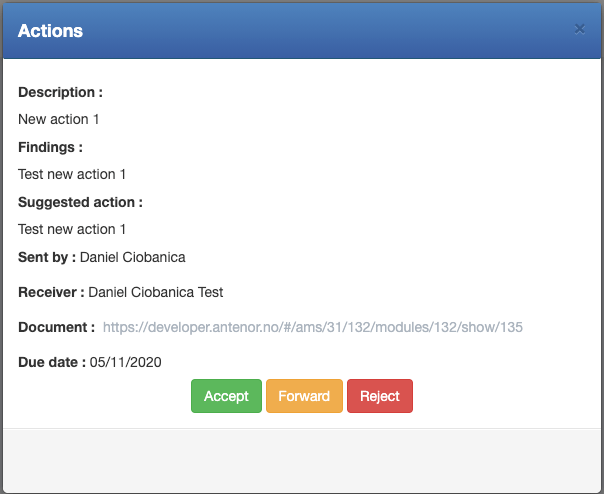Click the Document label
Viewport: 604px width, 494px height.
click(56, 327)
